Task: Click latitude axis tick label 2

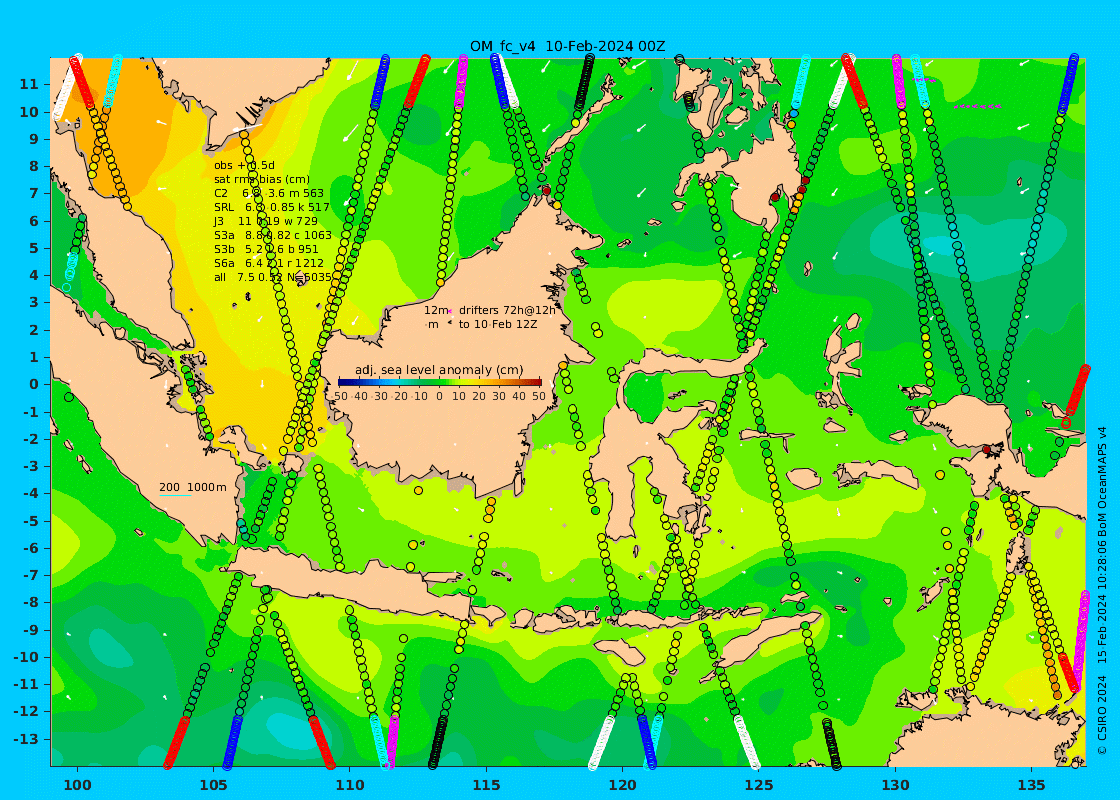Action: pyautogui.click(x=33, y=329)
